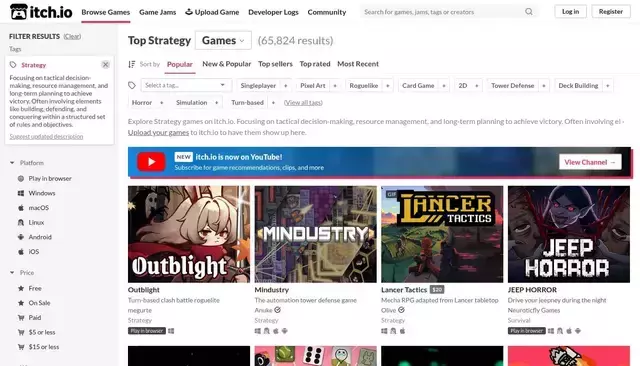Open Game Jams in top navigation

click(x=158, y=12)
